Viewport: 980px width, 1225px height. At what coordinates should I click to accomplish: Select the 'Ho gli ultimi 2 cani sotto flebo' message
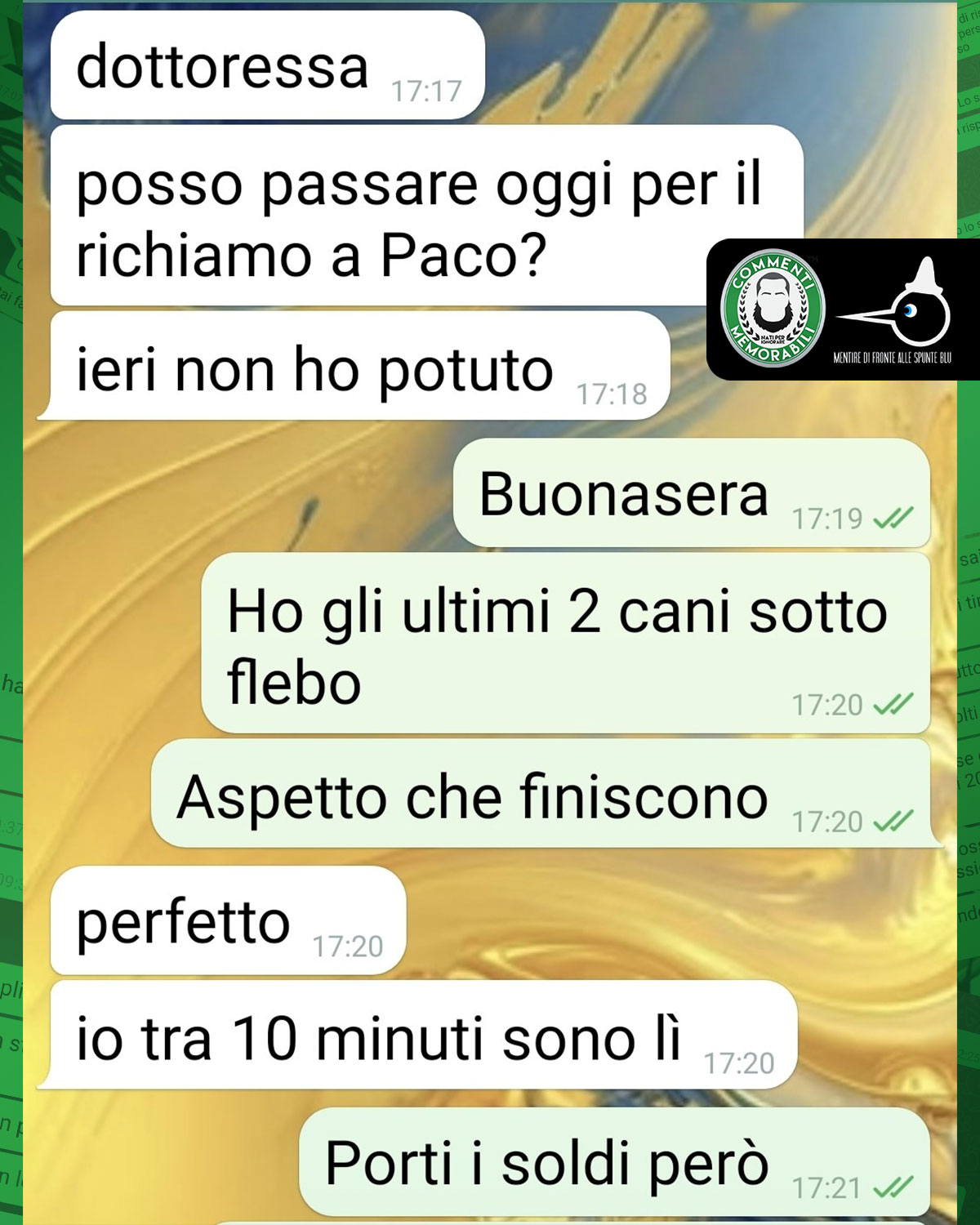(x=566, y=644)
